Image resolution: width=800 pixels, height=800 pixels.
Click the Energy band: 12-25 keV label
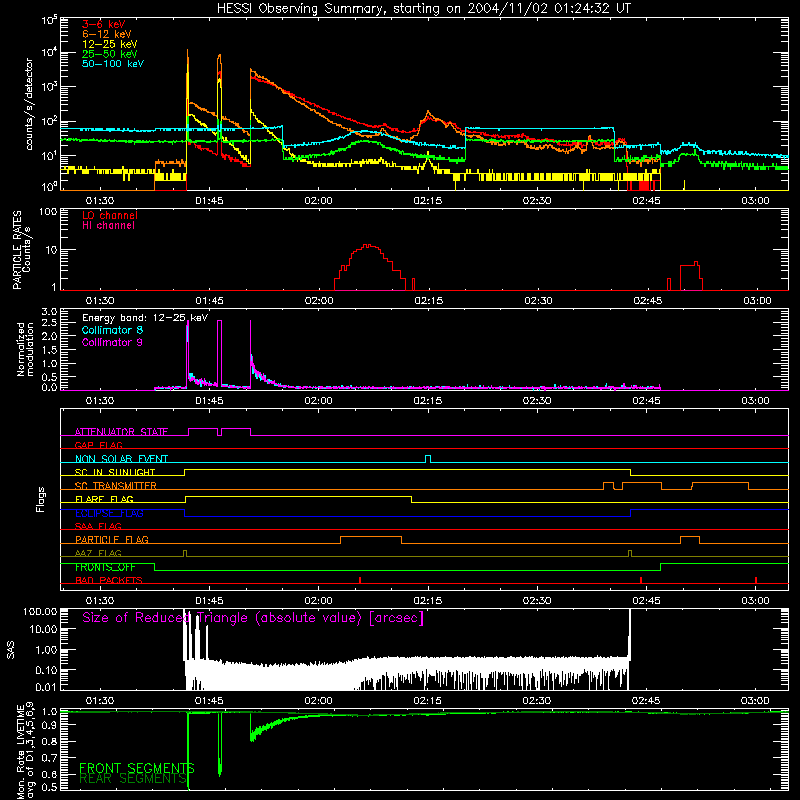tap(145, 318)
